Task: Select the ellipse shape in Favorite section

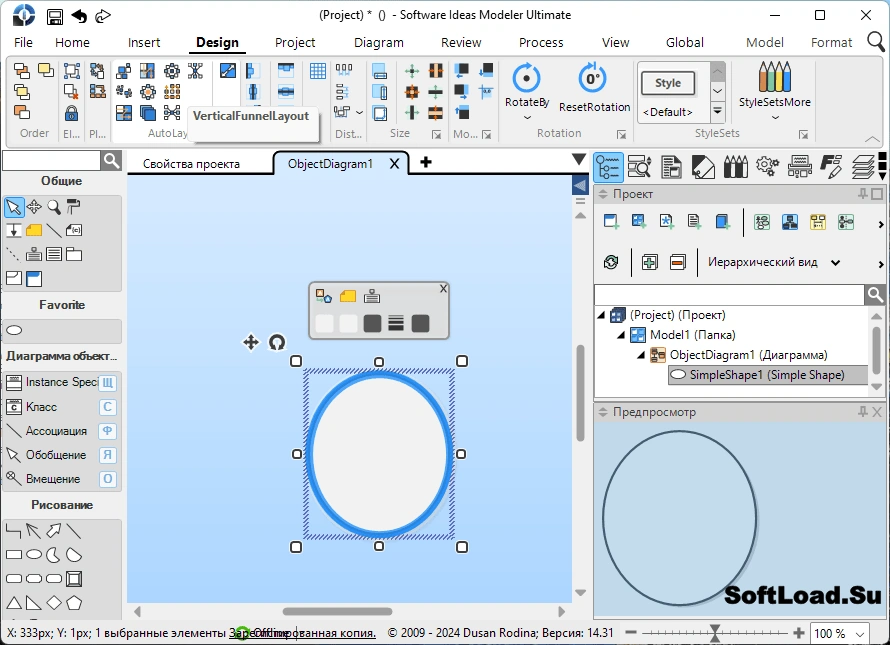Action: click(x=14, y=330)
